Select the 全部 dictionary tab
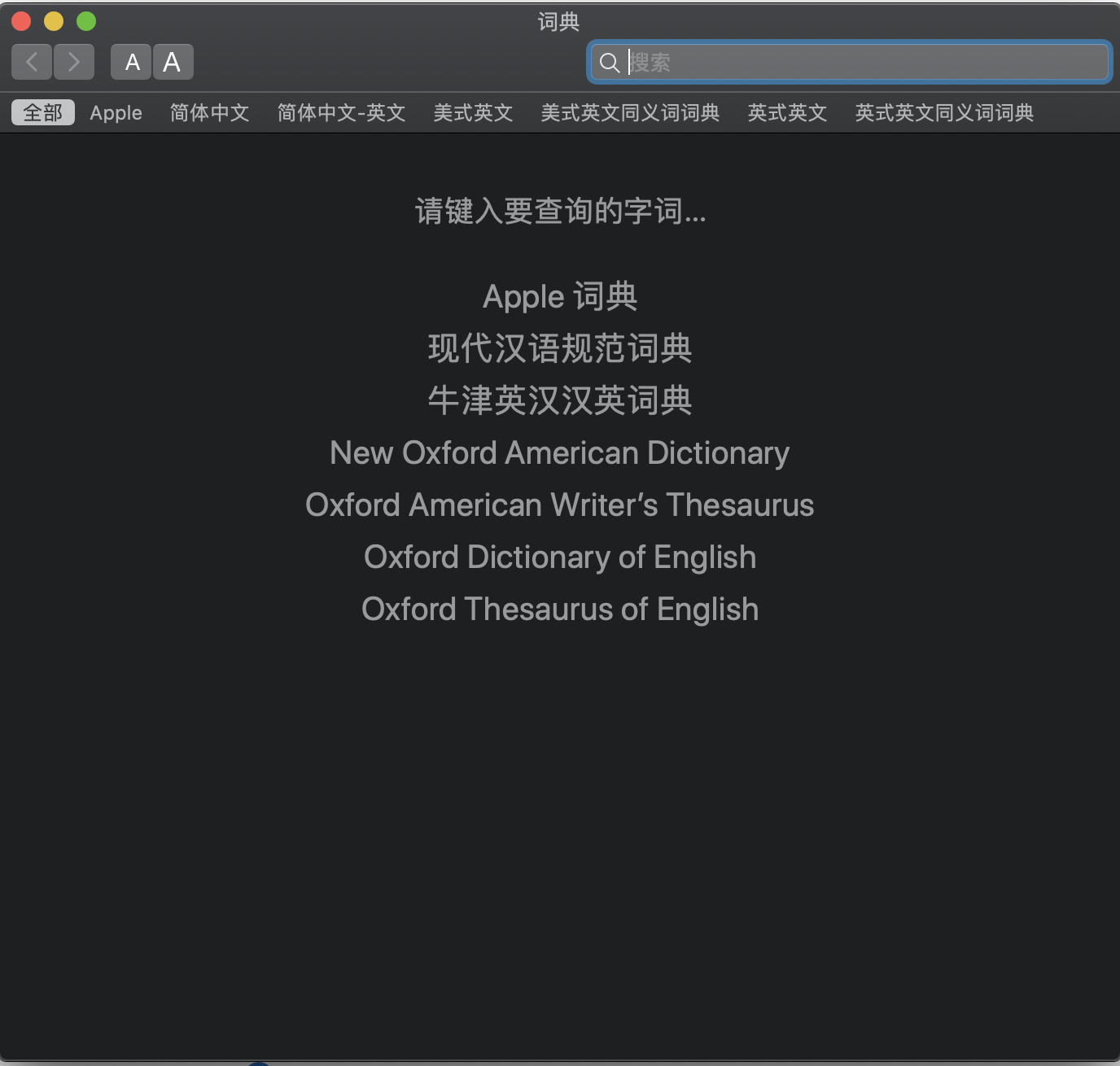The image size is (1120, 1066). pos(43,112)
